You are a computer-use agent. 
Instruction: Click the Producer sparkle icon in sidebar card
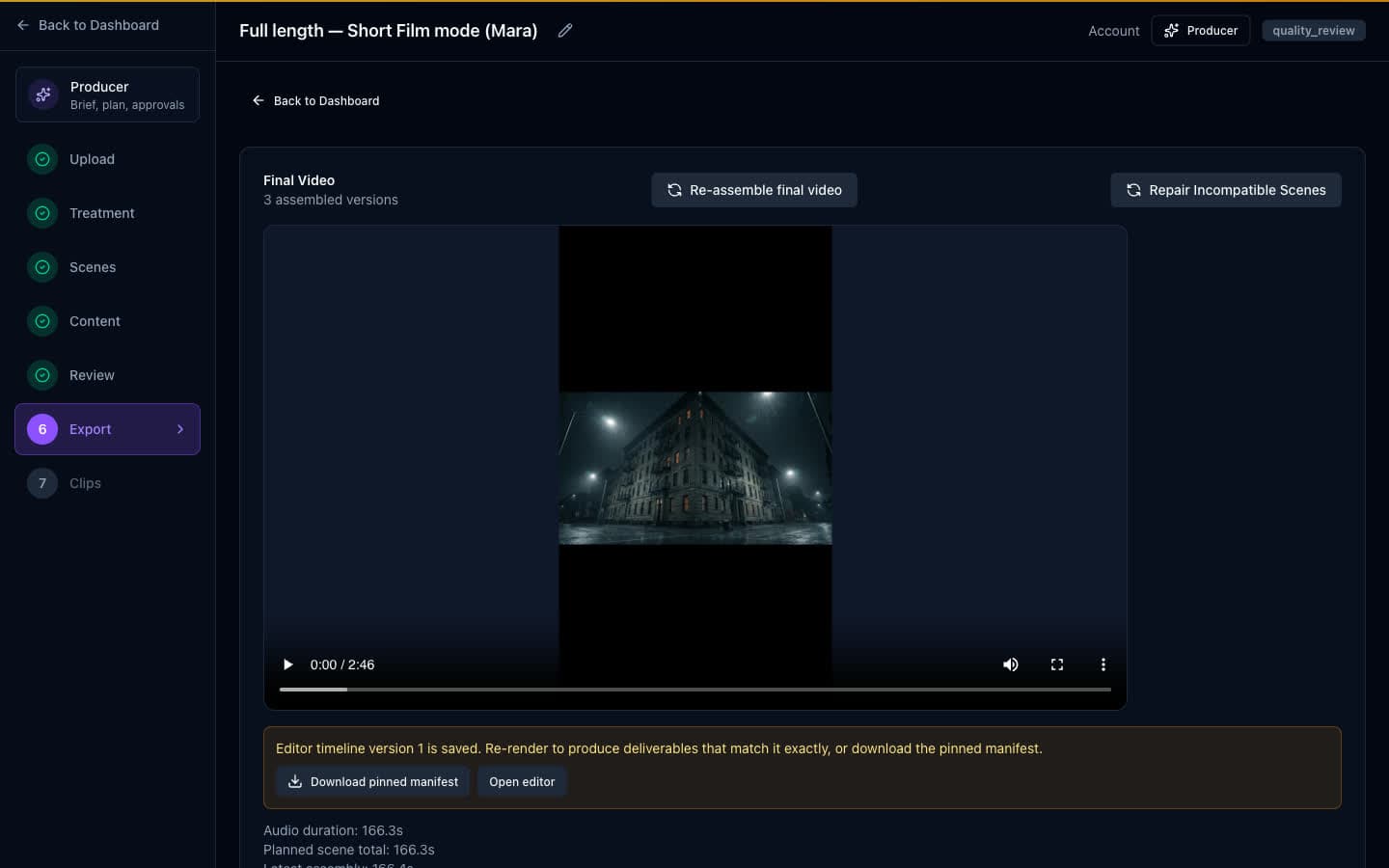pos(42,95)
